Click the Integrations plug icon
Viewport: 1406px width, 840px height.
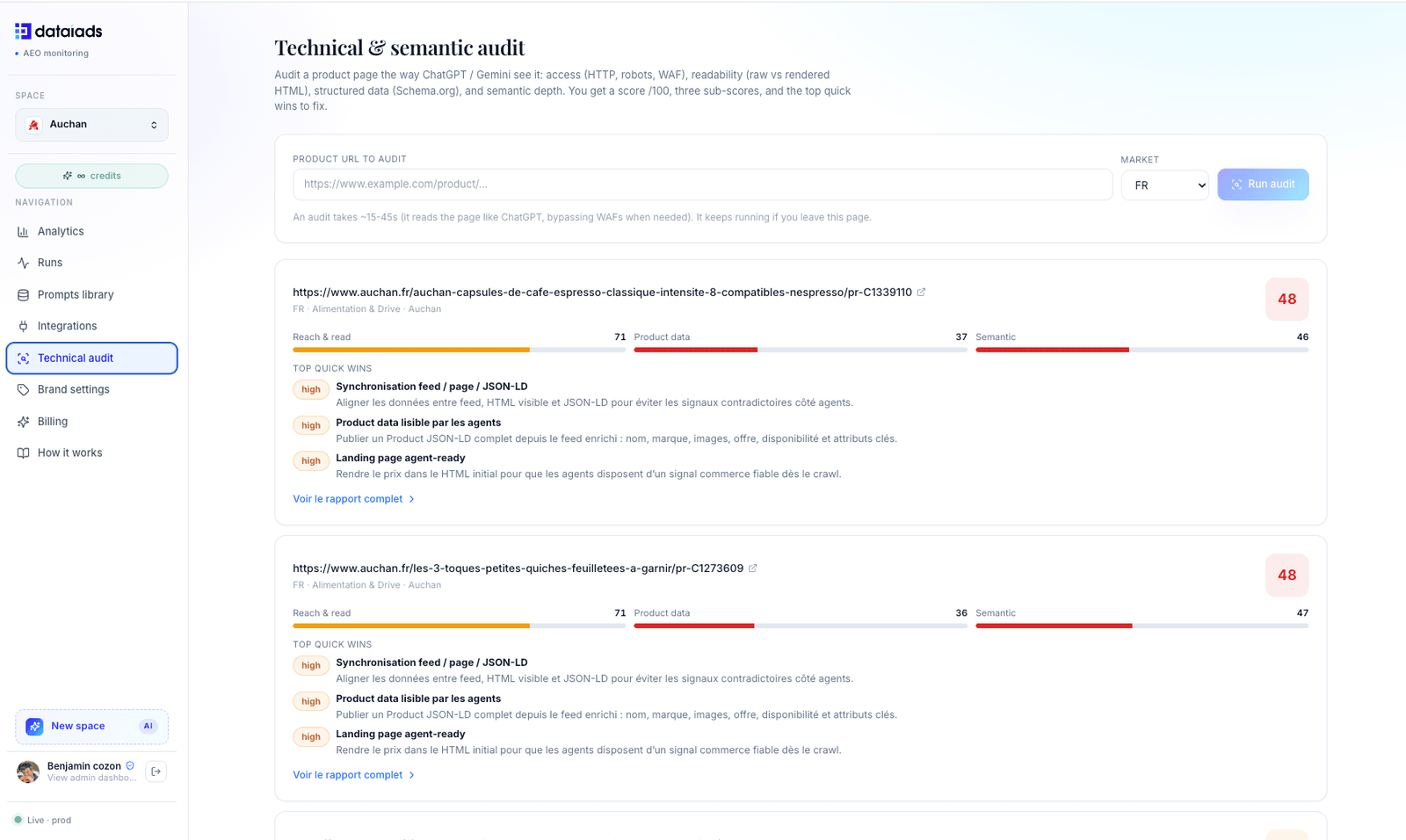[x=23, y=326]
